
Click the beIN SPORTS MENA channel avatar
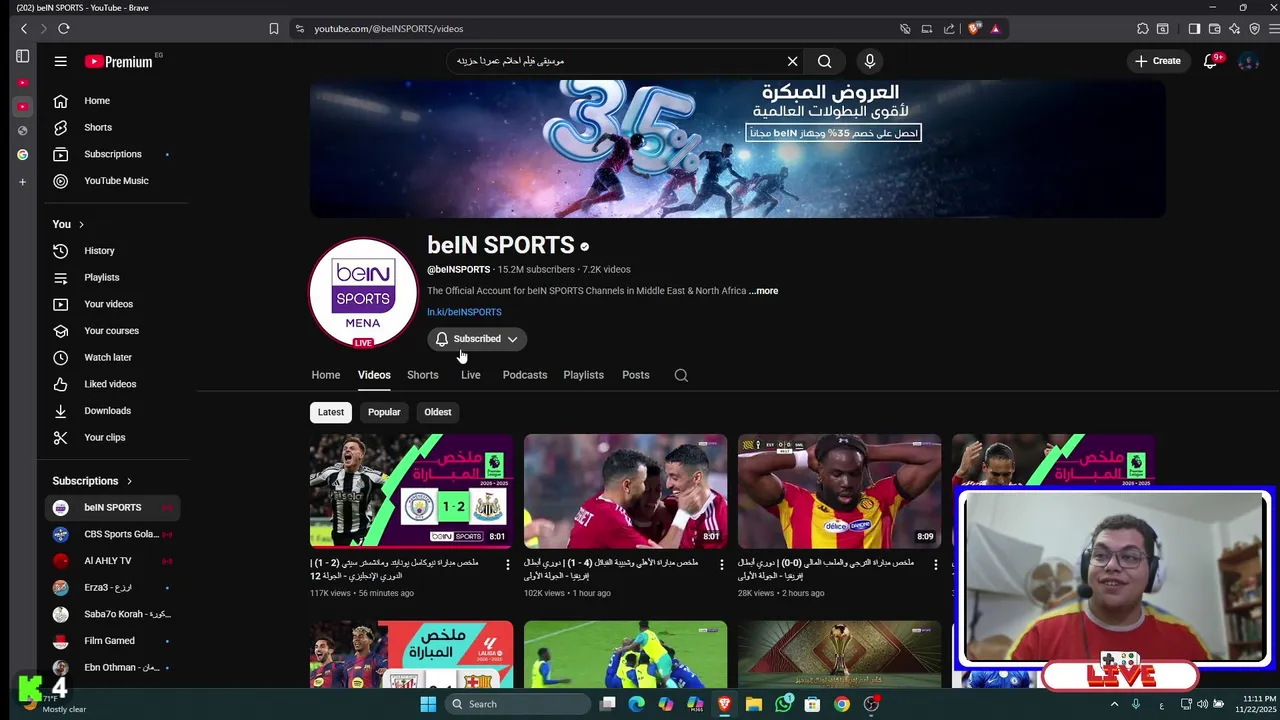tap(363, 292)
